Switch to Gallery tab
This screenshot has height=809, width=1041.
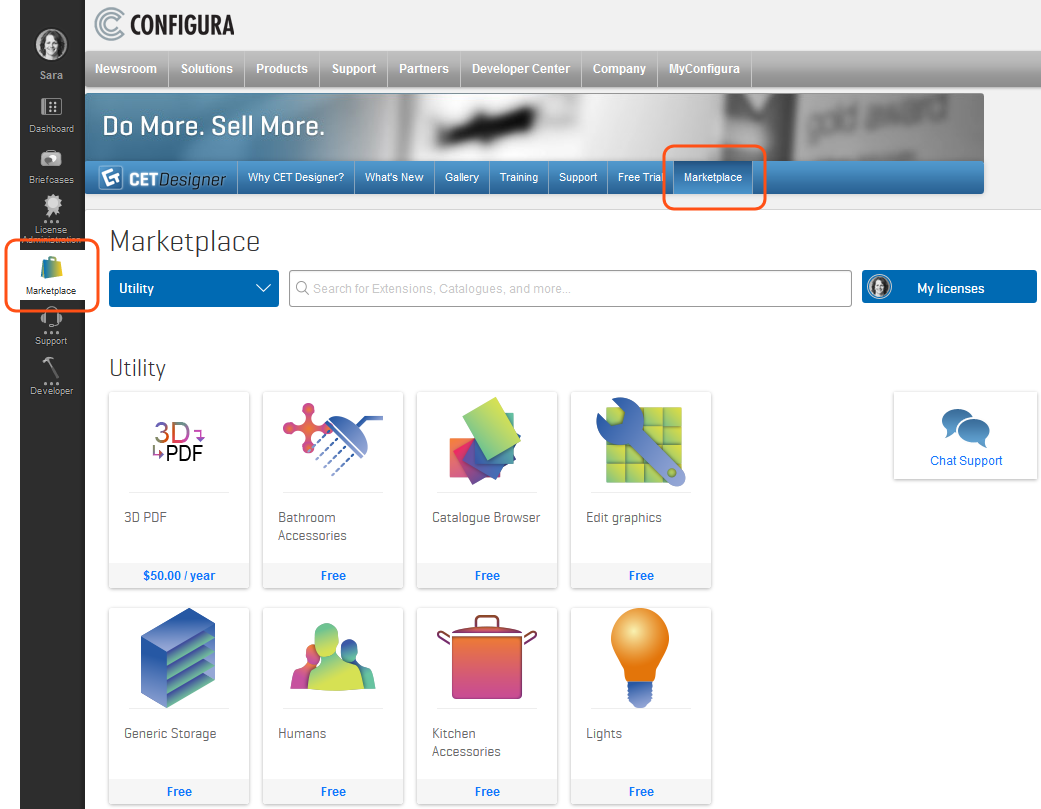point(462,177)
